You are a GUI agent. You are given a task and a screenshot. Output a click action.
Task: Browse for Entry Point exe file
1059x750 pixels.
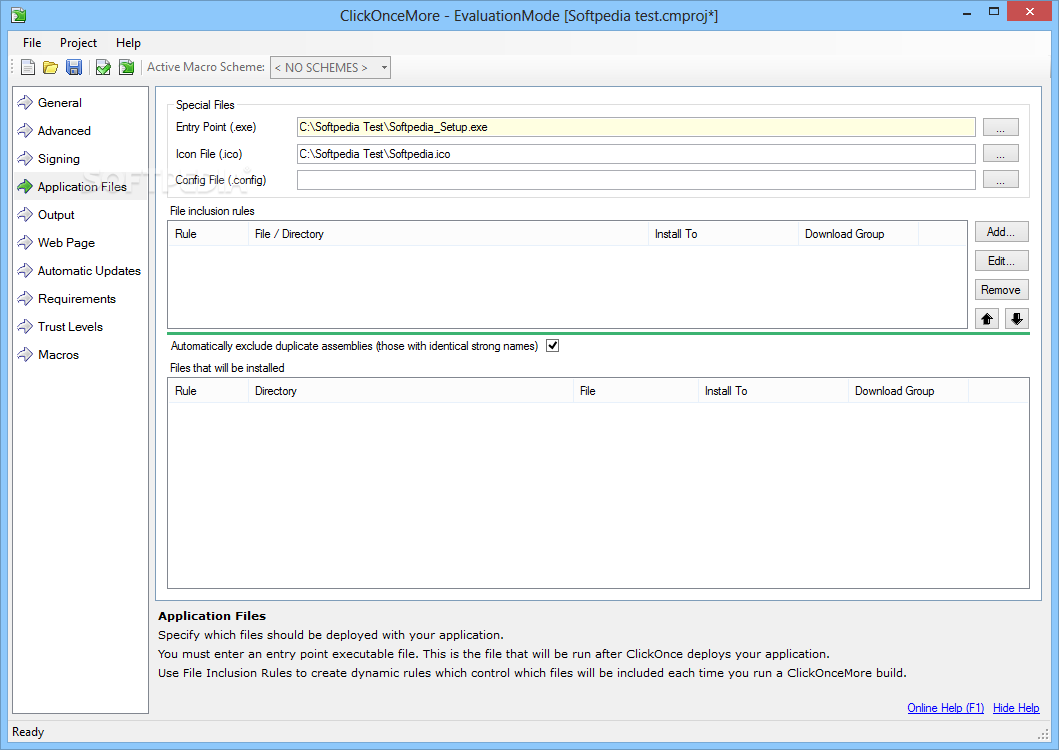[x=1000, y=127]
